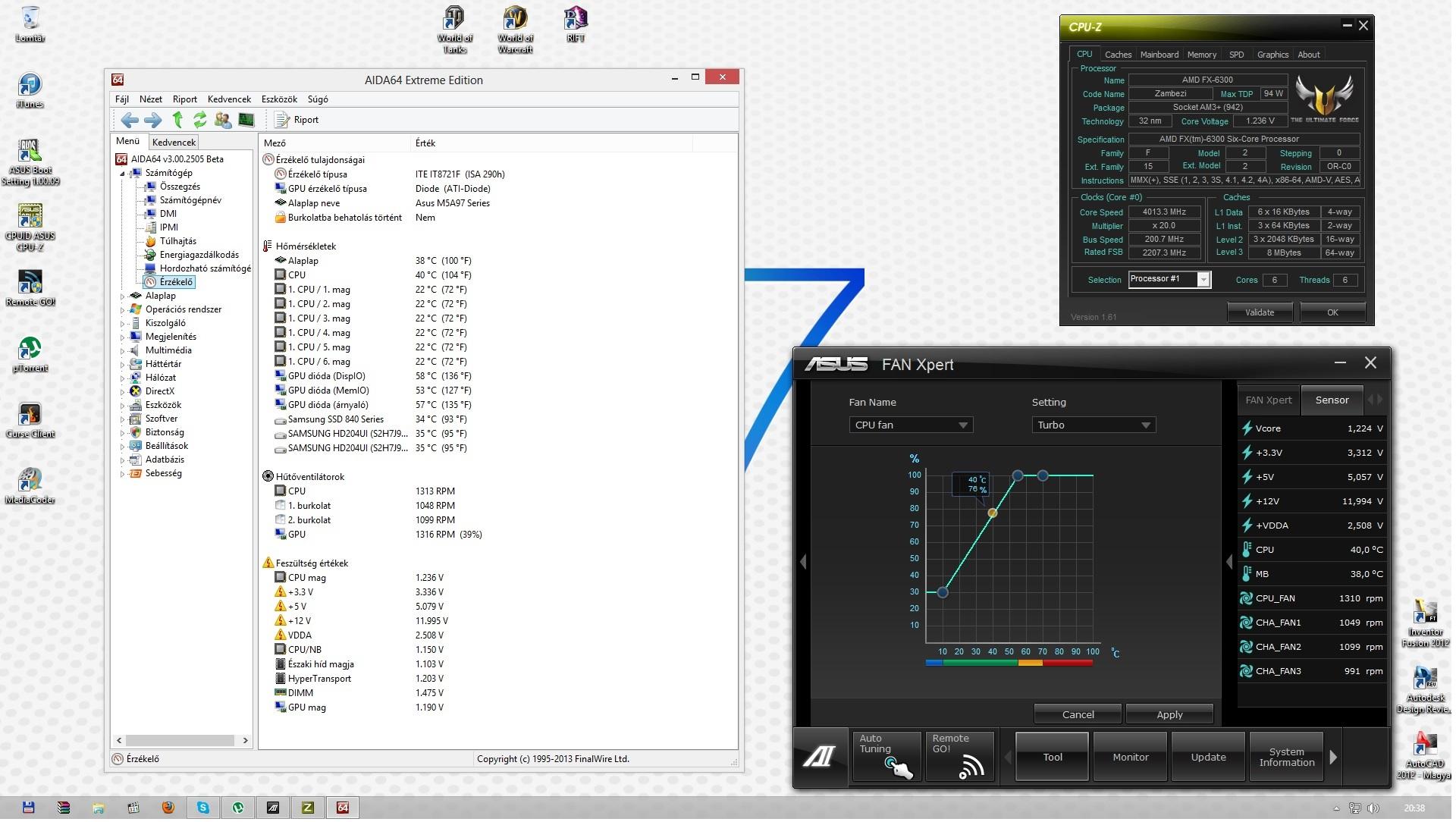Switch to the Mainboard tab in CPU-Z
The image size is (1456, 822).
point(1159,55)
